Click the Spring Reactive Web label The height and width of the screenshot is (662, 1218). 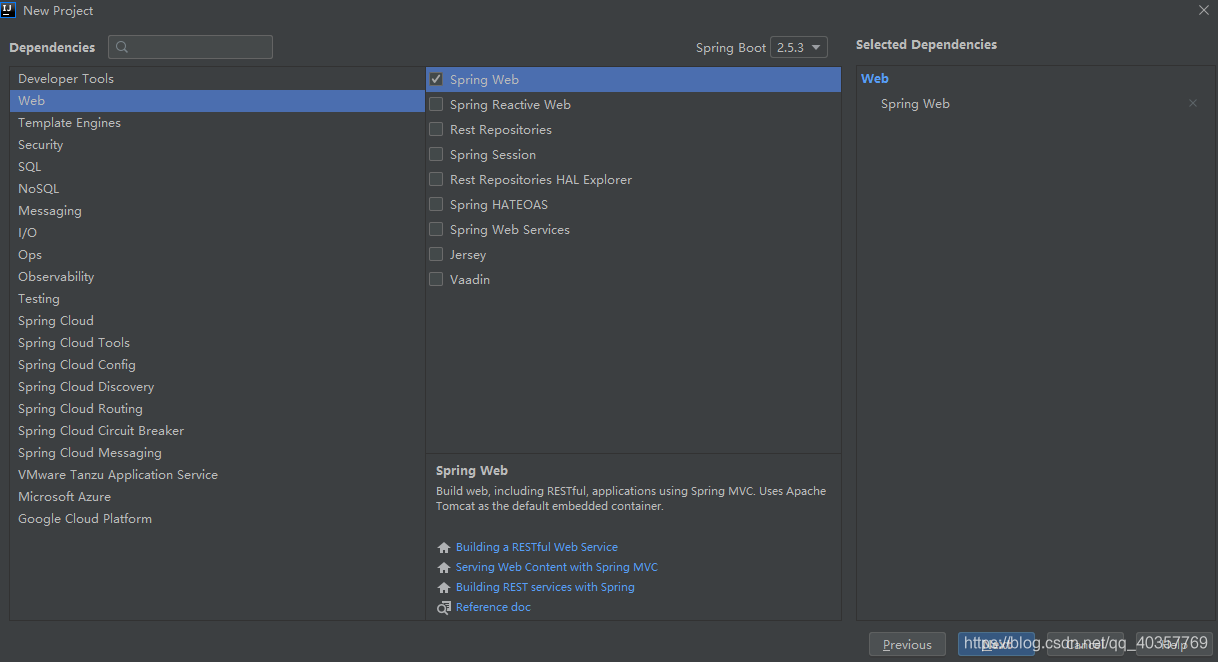tap(510, 104)
